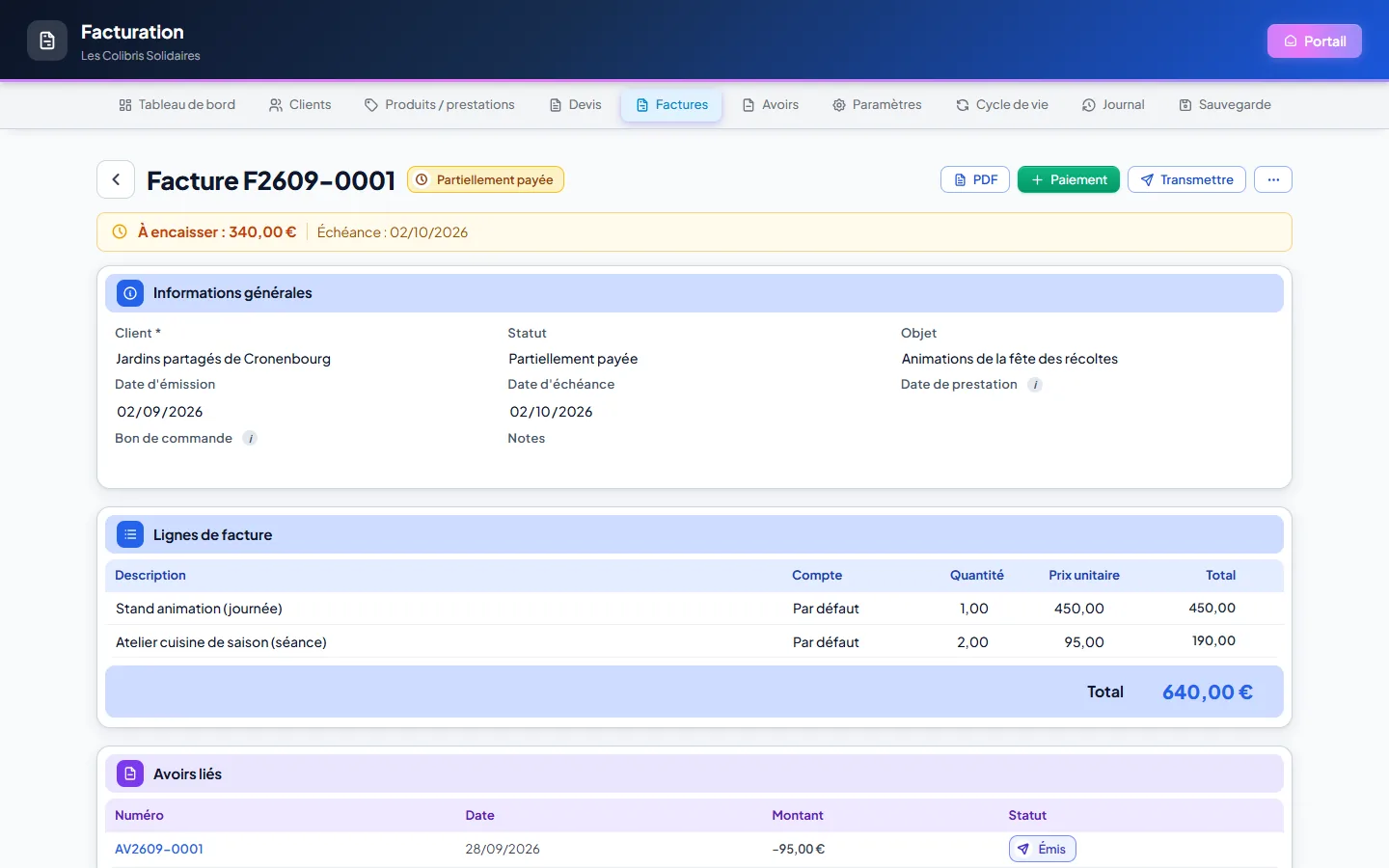Click the Émis status badge
Image resolution: width=1389 pixels, height=868 pixels.
tap(1042, 849)
